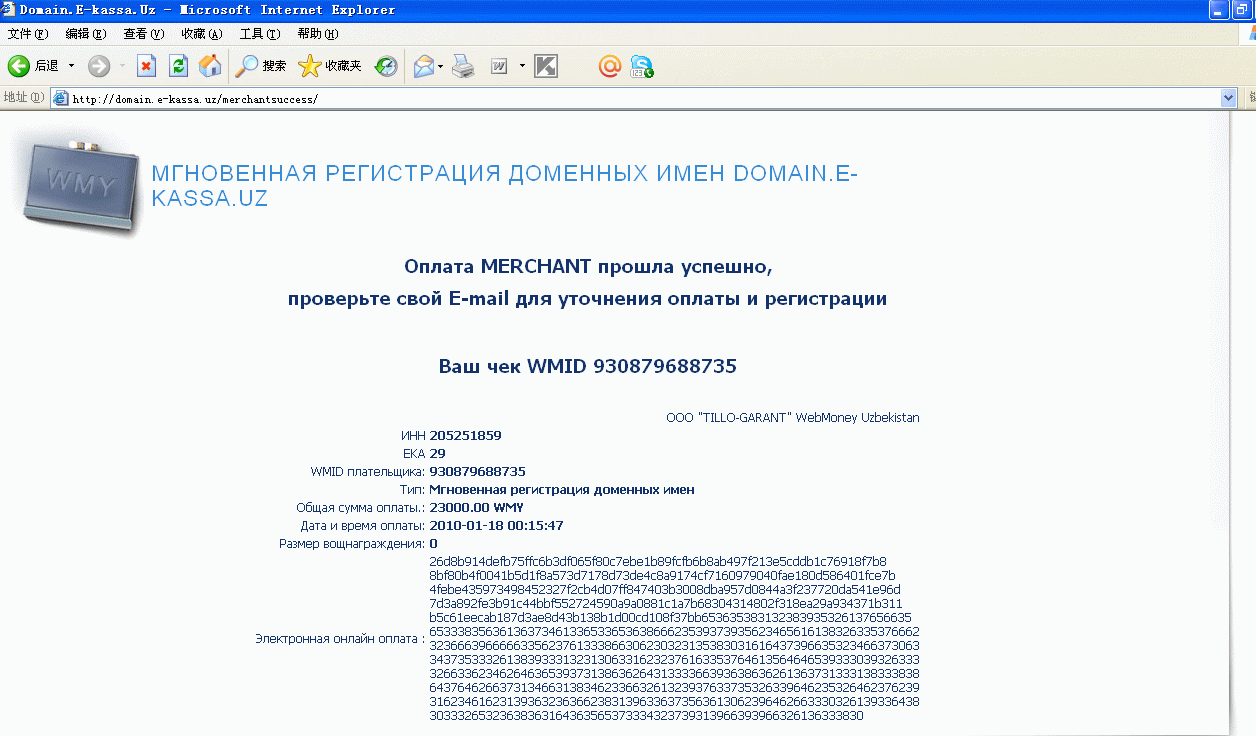
Task: Click the 'Оплата MERCHANT прошла успешно' line
Action: (x=589, y=267)
